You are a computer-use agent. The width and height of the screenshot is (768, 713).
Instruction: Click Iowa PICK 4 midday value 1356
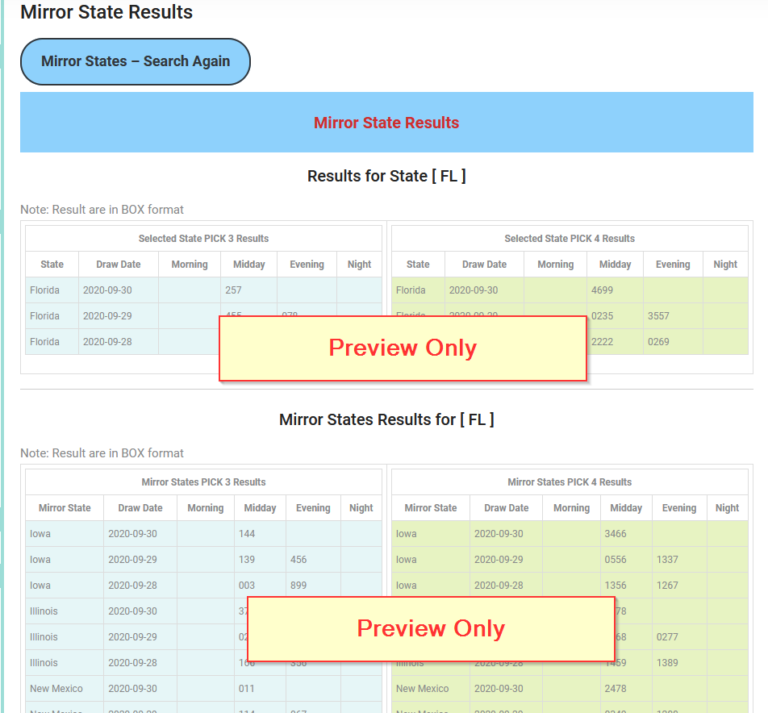pos(615,586)
